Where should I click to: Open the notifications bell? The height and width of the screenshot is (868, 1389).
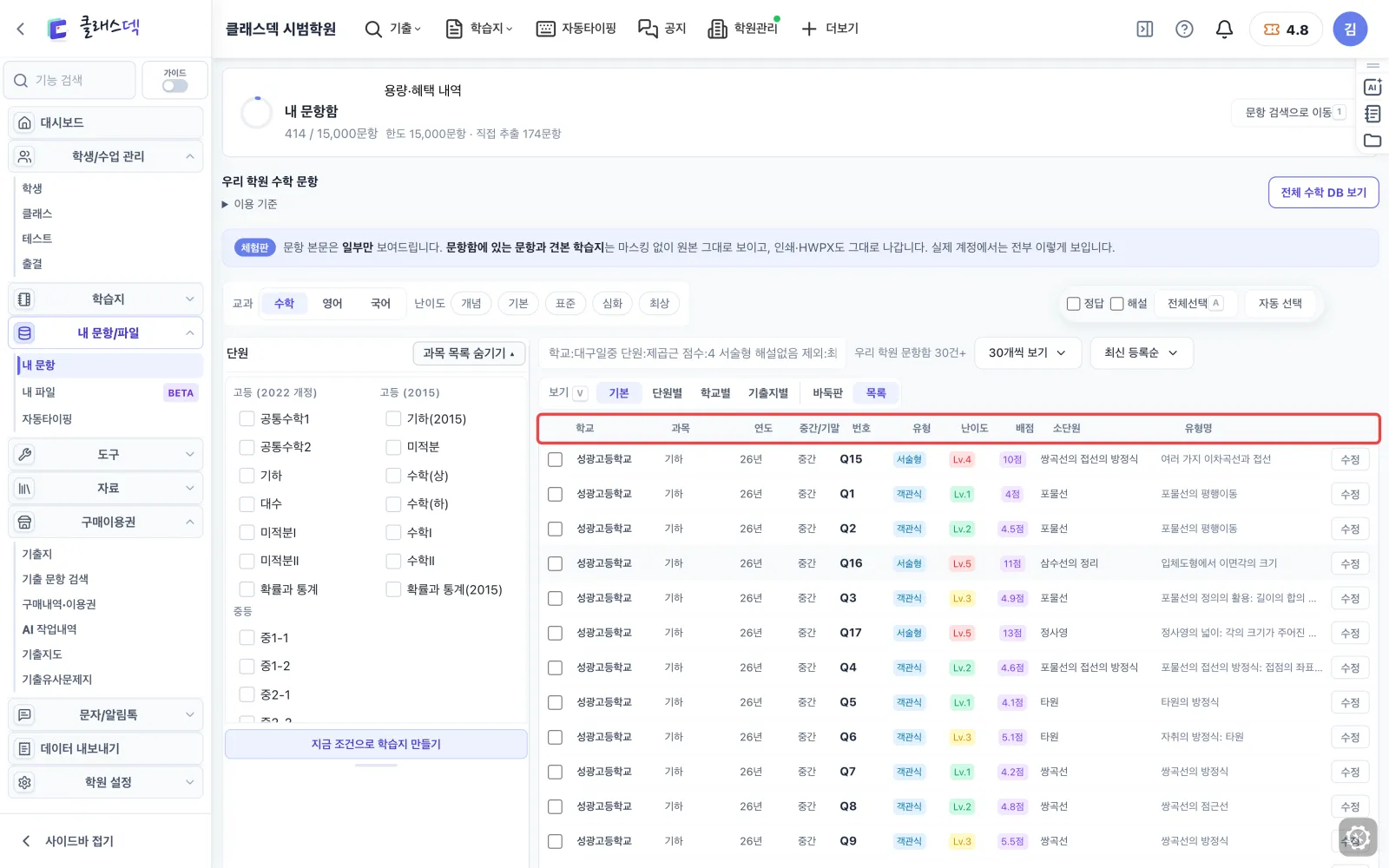click(x=1224, y=30)
